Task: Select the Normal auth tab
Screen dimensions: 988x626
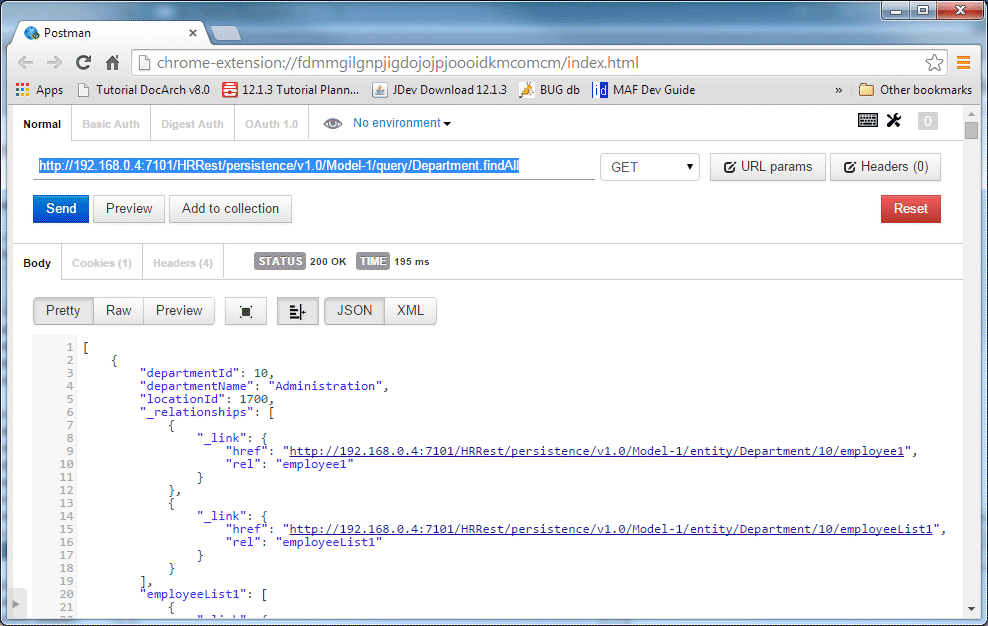Action: pos(42,124)
